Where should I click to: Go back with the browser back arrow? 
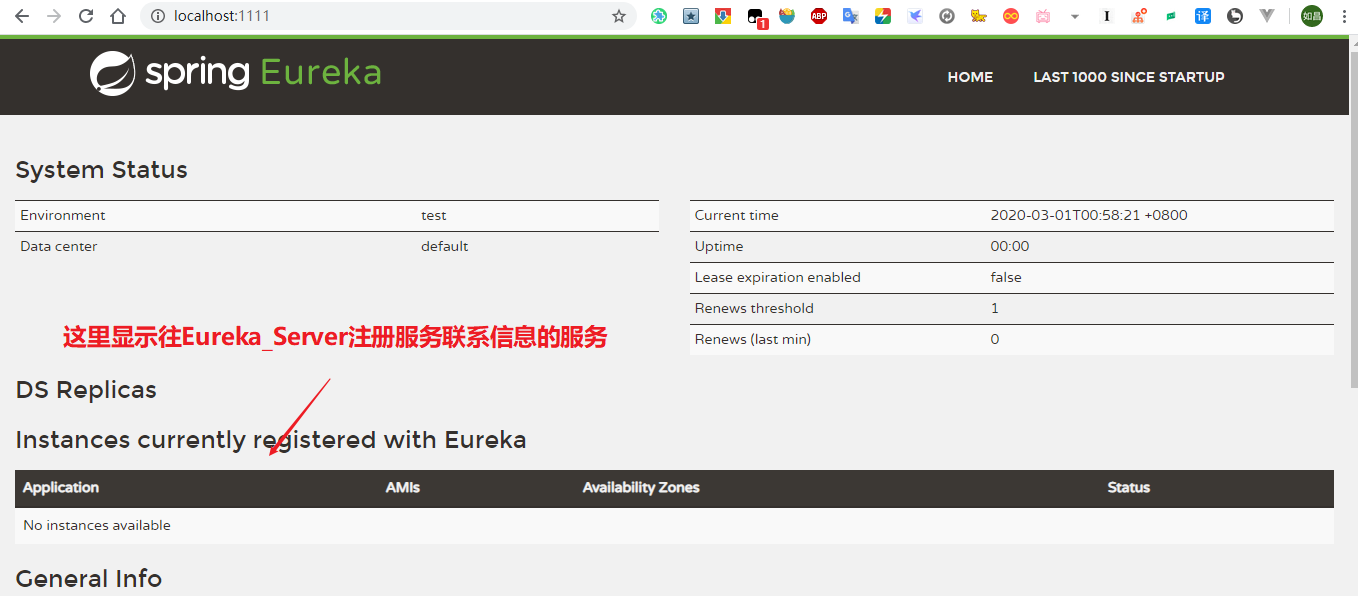22,16
